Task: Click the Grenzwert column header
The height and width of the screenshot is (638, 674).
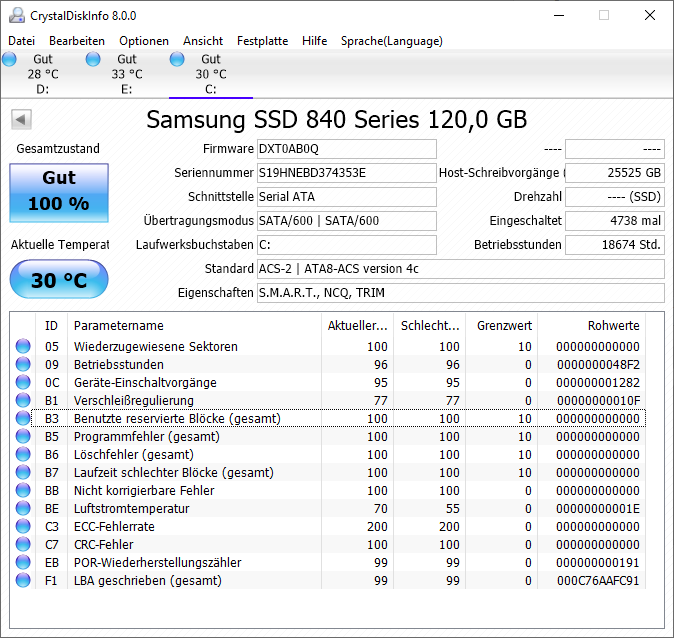Action: tap(502, 325)
